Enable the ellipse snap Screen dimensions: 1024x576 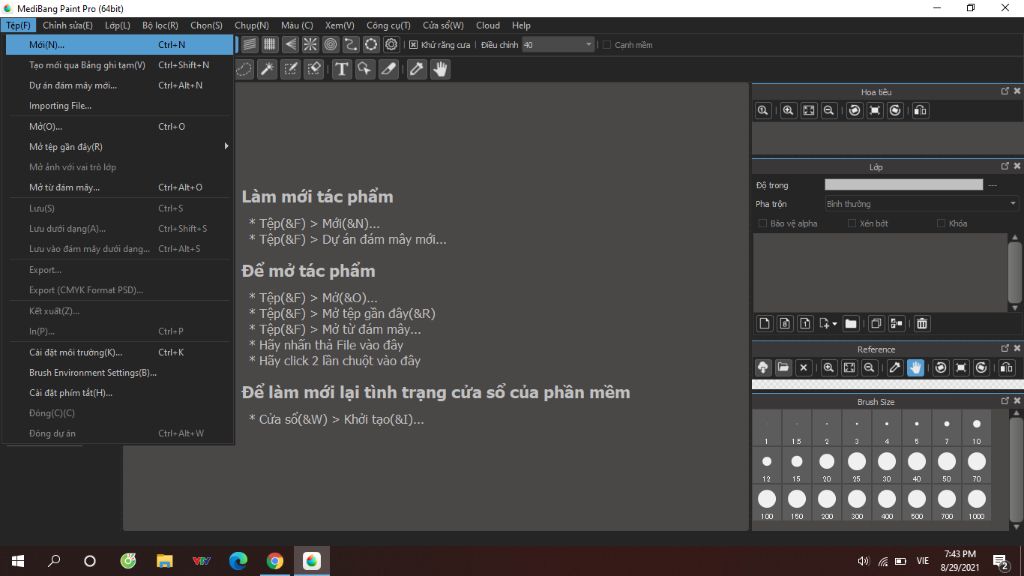pyautogui.click(x=371, y=44)
